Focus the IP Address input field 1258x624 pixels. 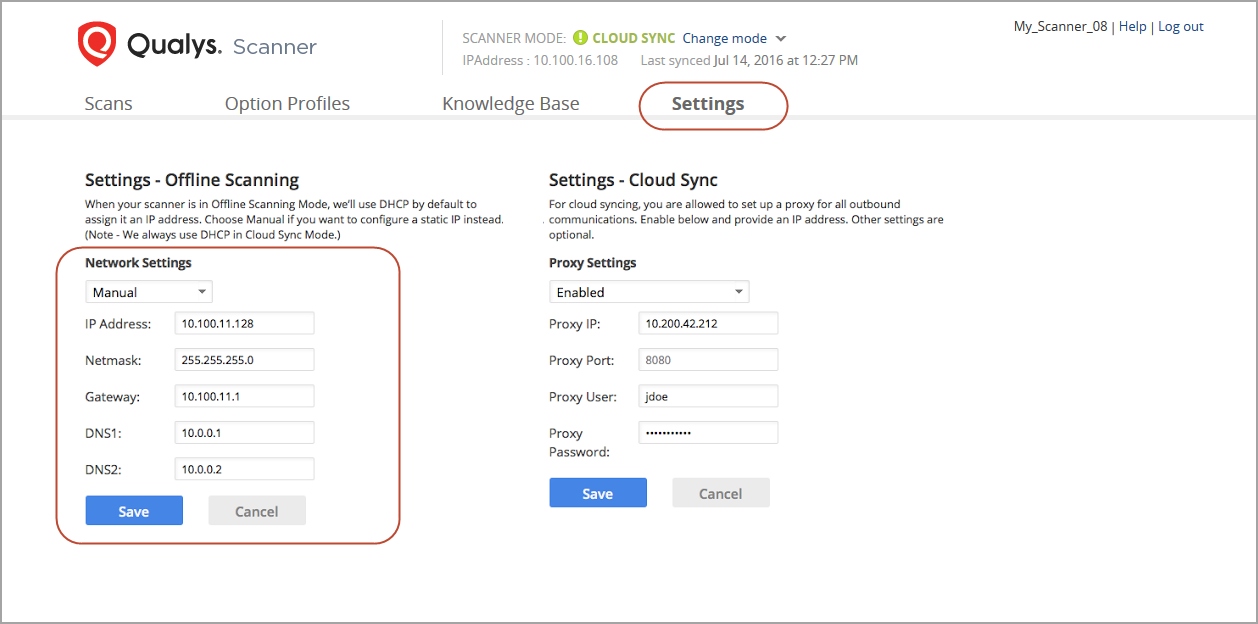(244, 323)
